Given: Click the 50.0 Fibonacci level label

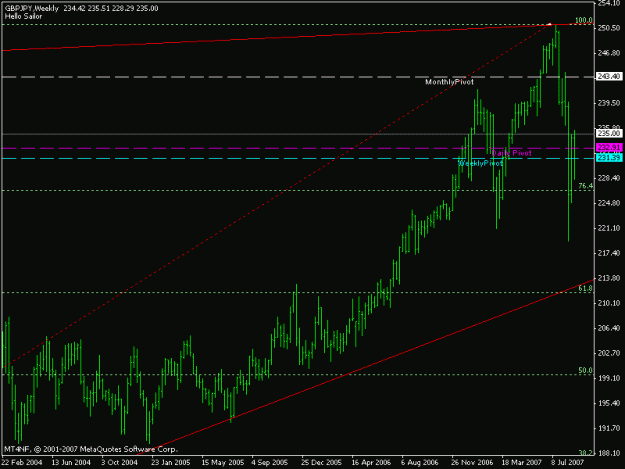Looking at the screenshot, I should pos(586,370).
